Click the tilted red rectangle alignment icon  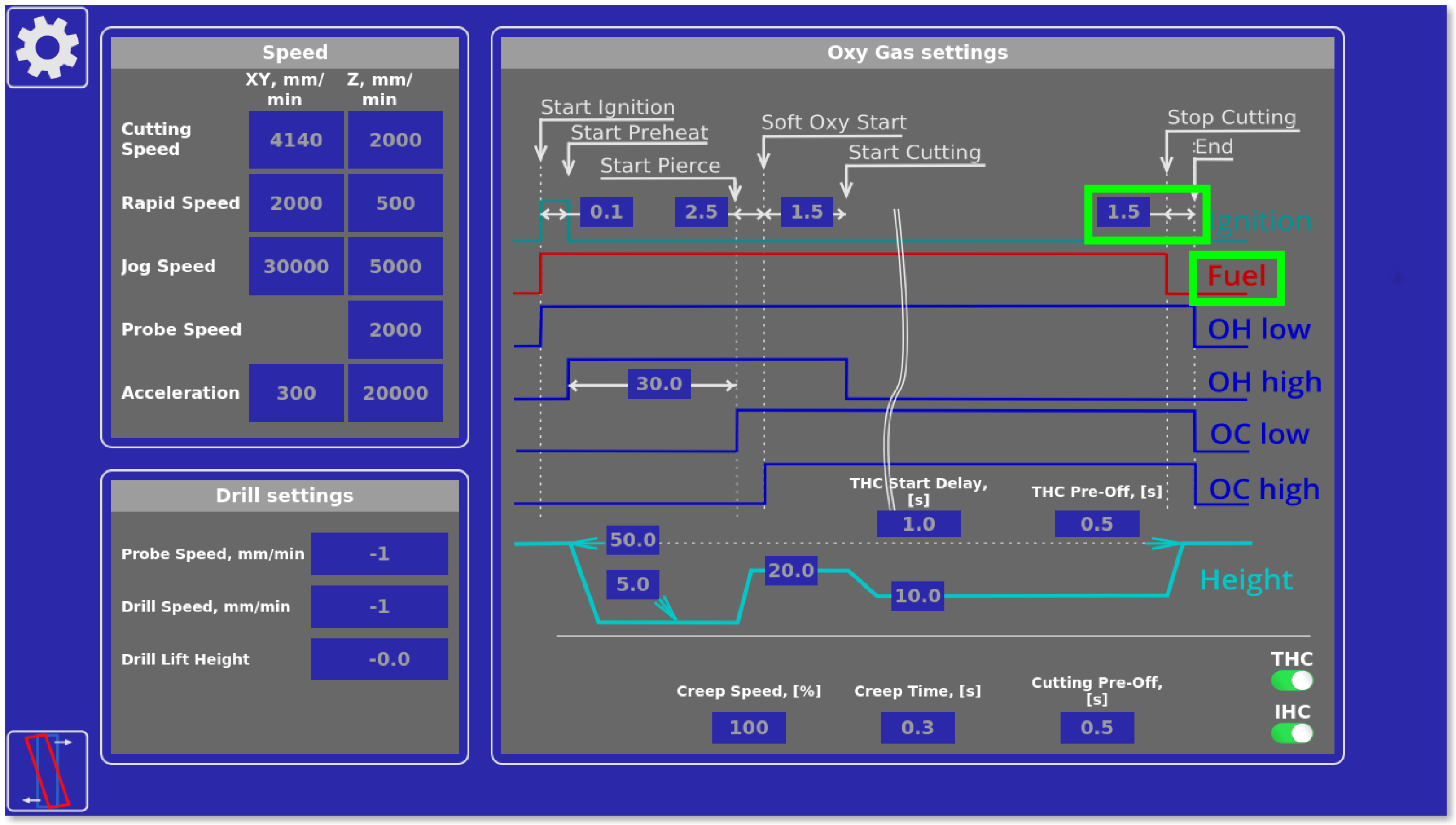coord(47,771)
